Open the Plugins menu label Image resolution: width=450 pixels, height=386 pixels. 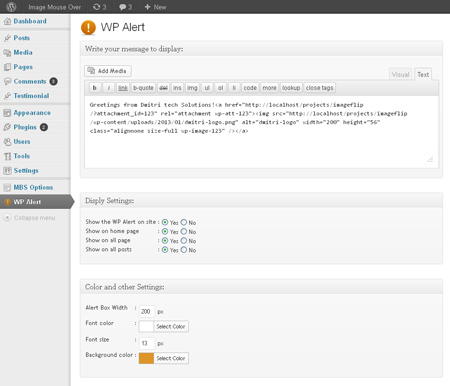[x=25, y=127]
